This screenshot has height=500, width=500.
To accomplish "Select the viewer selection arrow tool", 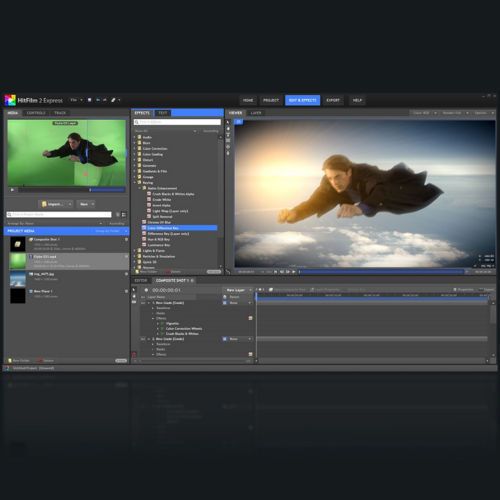I will point(228,122).
